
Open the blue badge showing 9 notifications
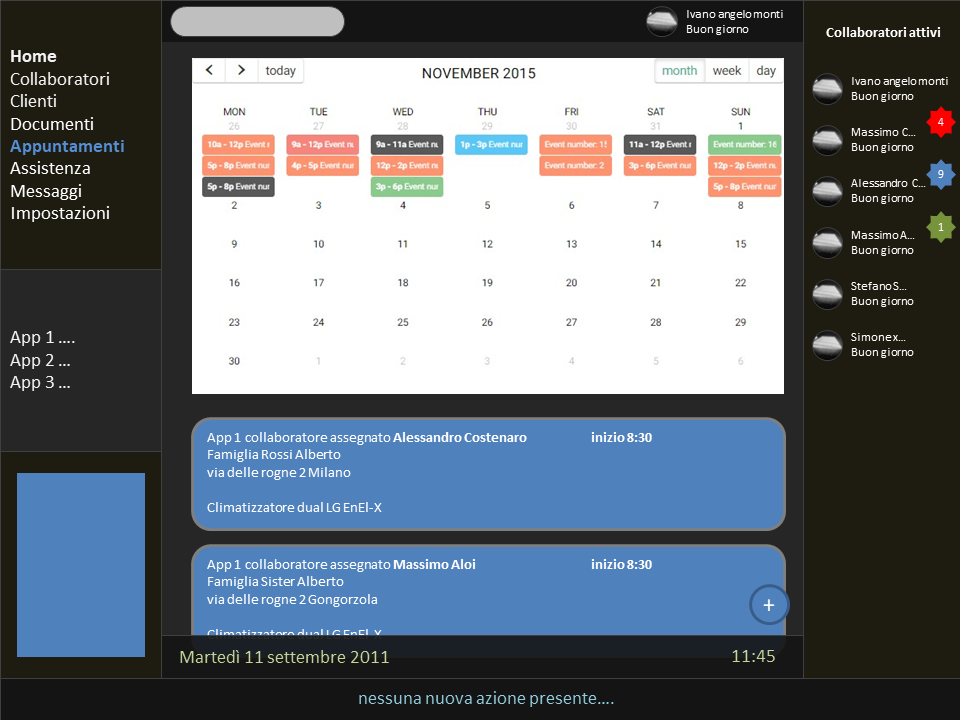pyautogui.click(x=941, y=174)
